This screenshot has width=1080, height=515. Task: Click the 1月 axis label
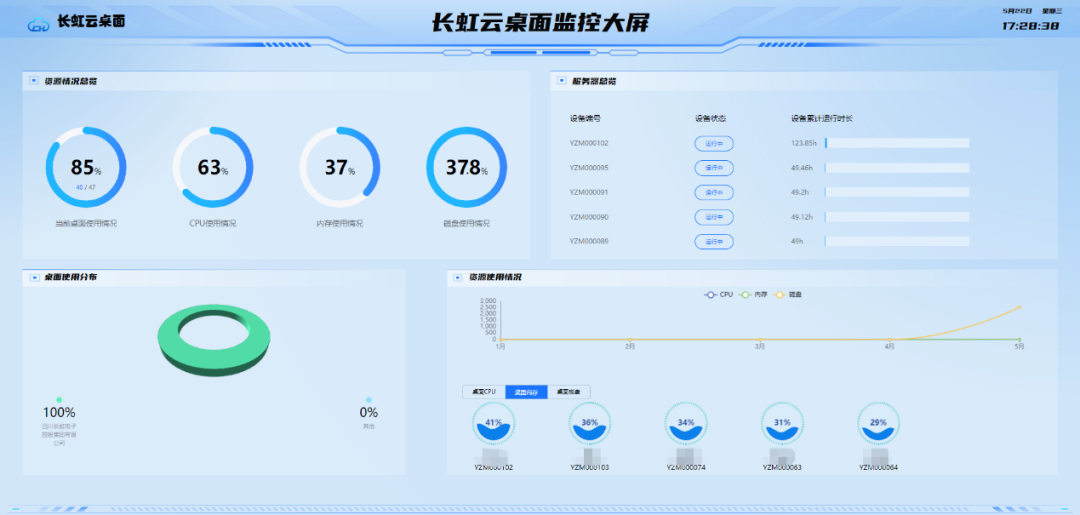point(501,347)
